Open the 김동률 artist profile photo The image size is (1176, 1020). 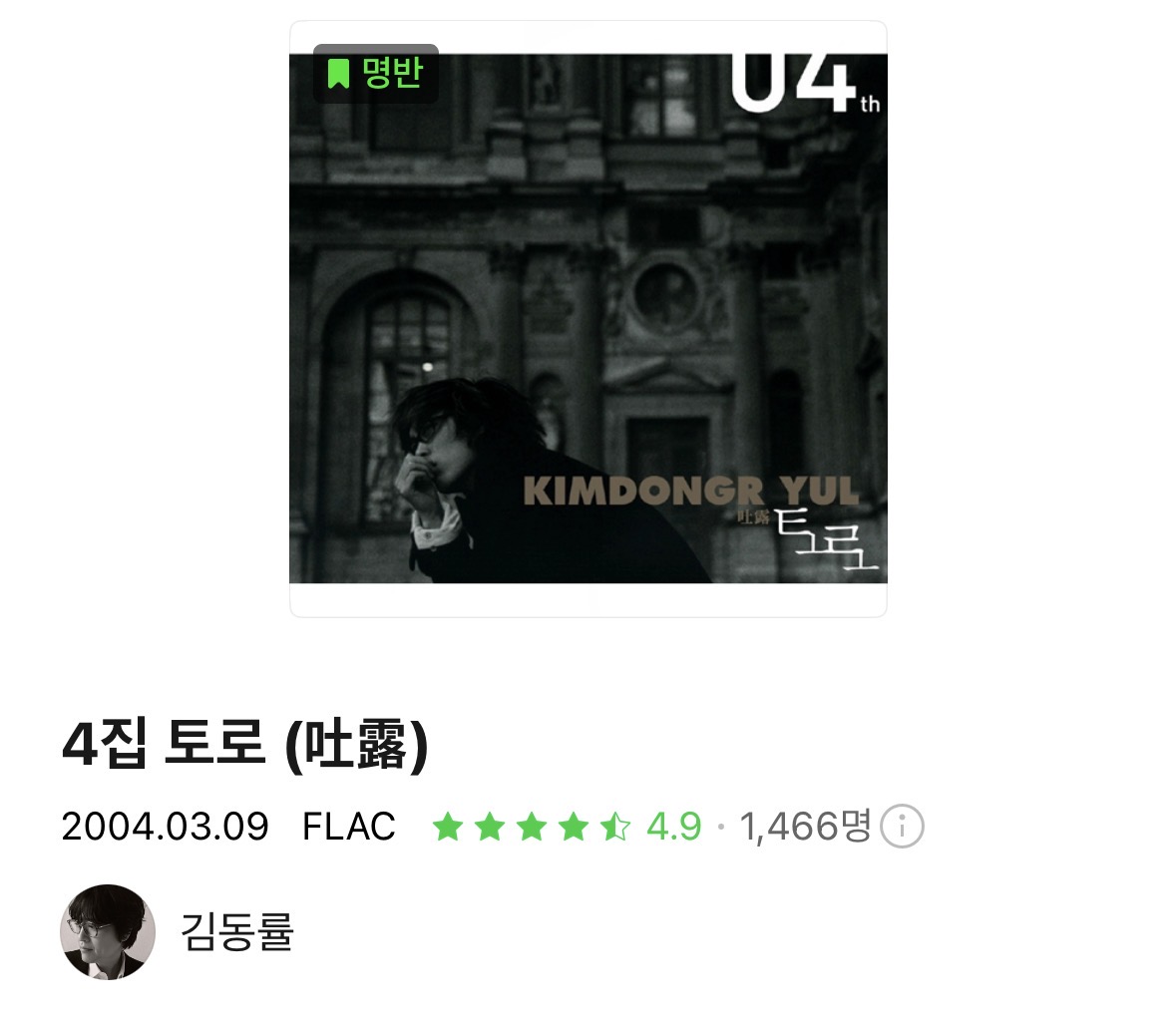pos(108,931)
